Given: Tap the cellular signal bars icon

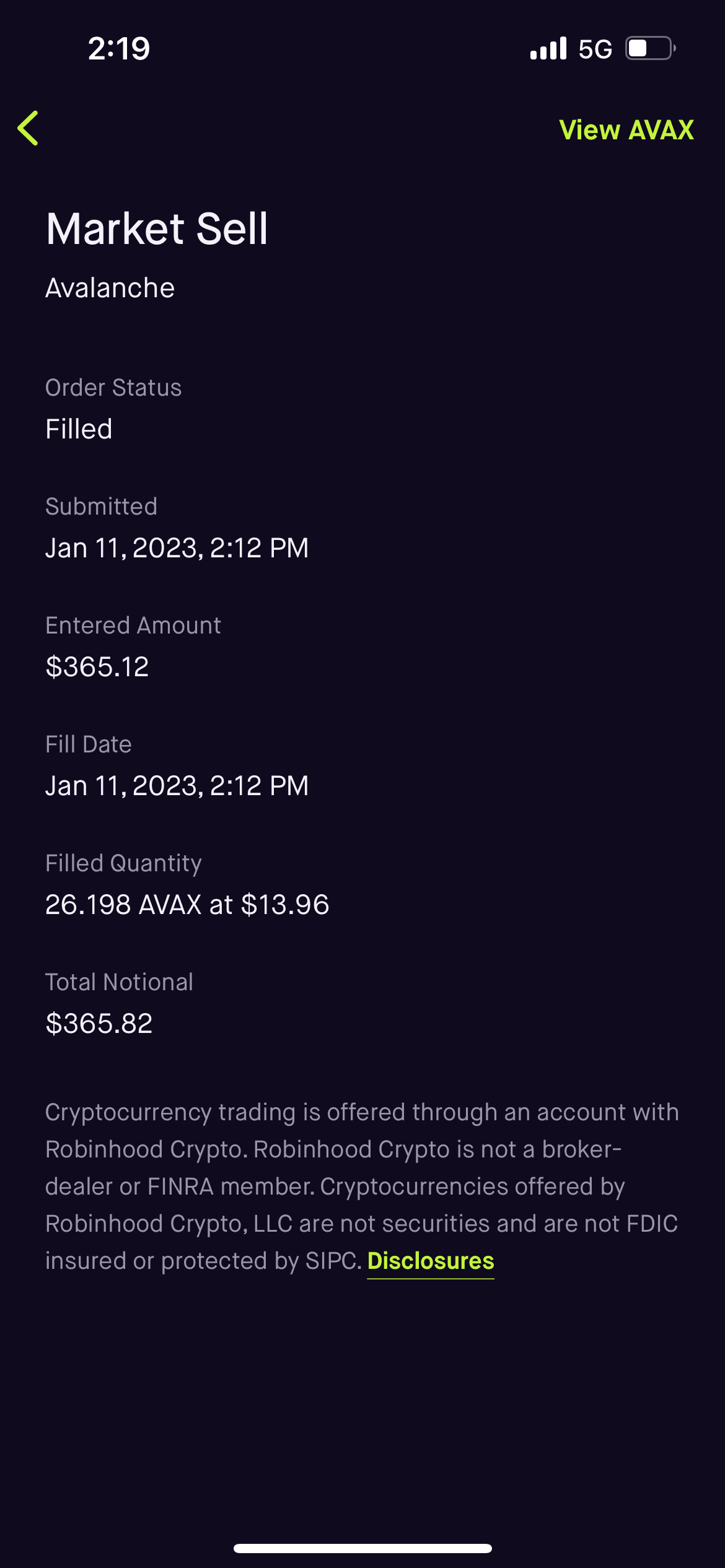Looking at the screenshot, I should click(x=548, y=48).
